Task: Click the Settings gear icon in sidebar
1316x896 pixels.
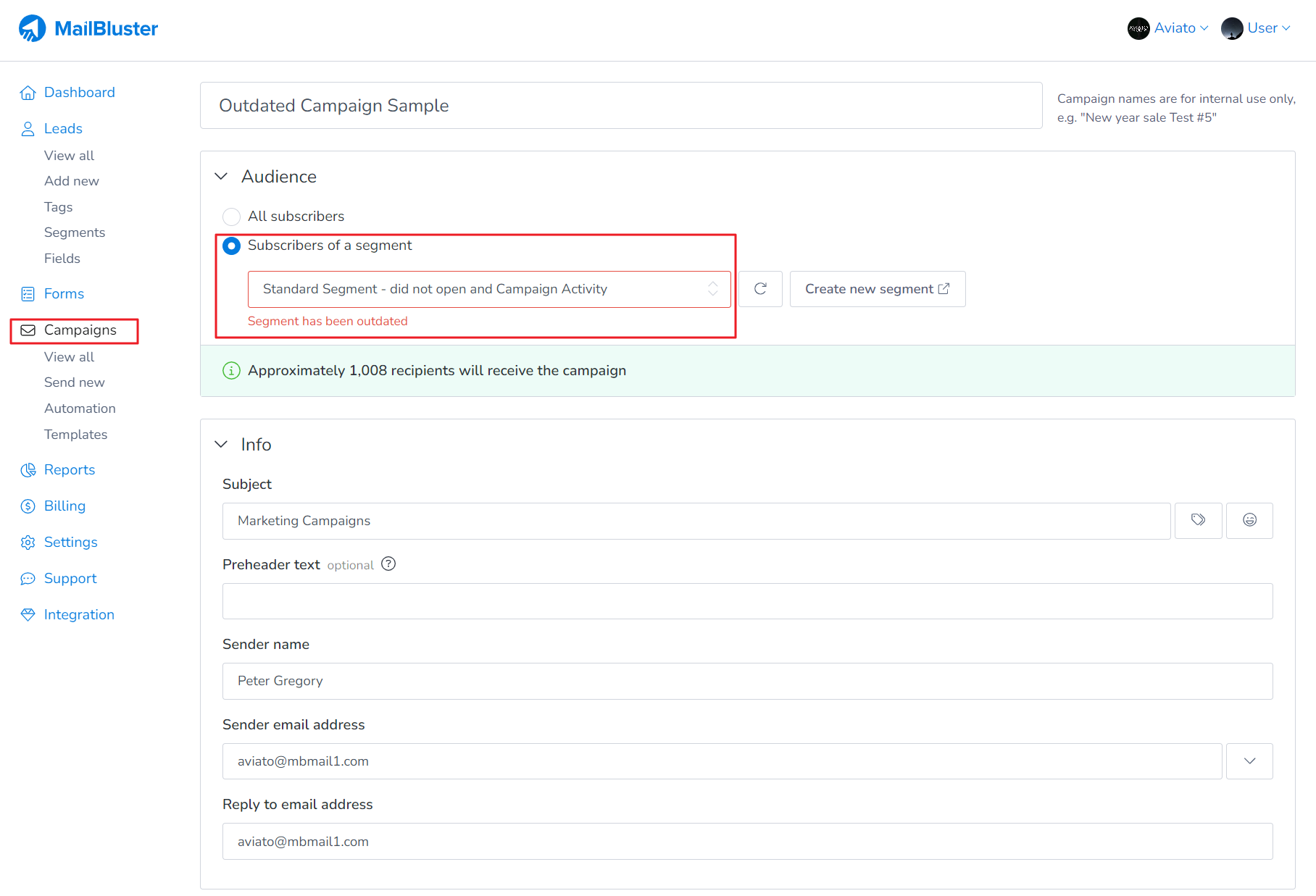Action: tap(28, 543)
